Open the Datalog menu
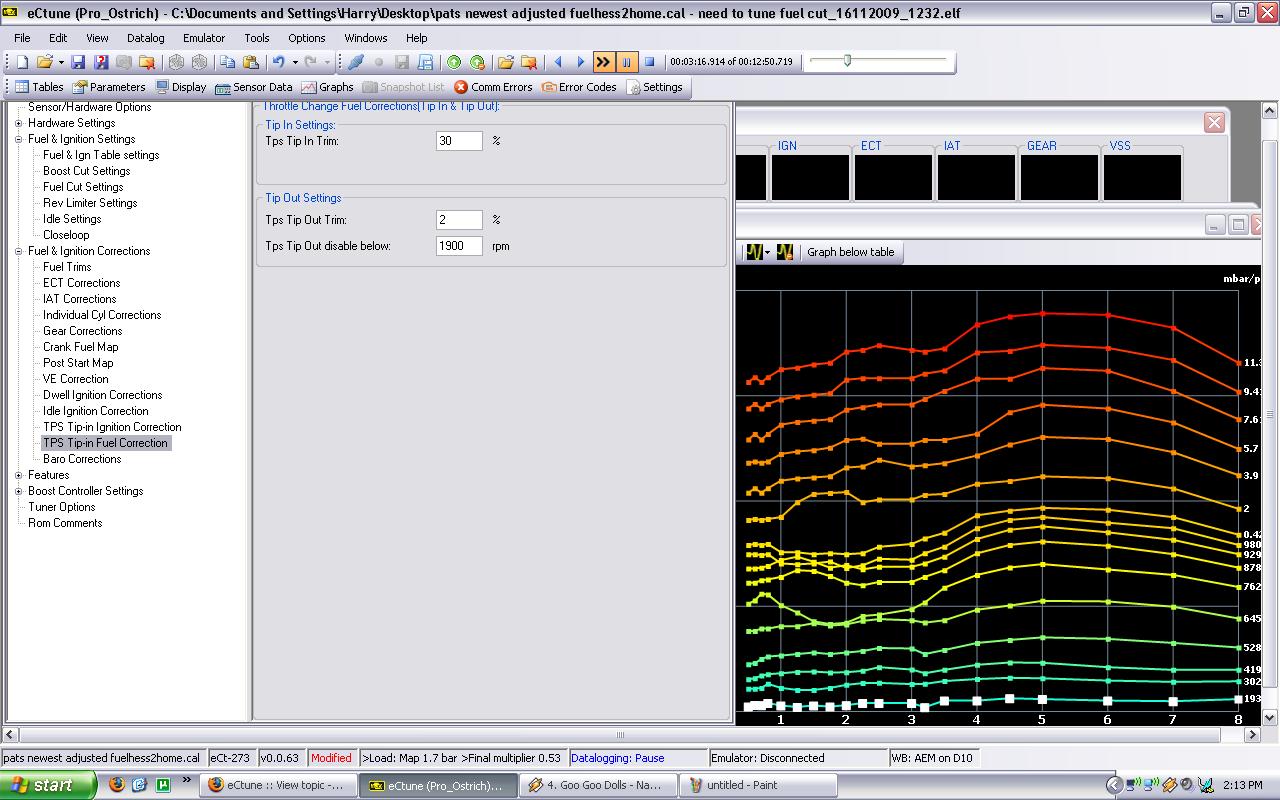The width and height of the screenshot is (1280, 800). point(146,38)
